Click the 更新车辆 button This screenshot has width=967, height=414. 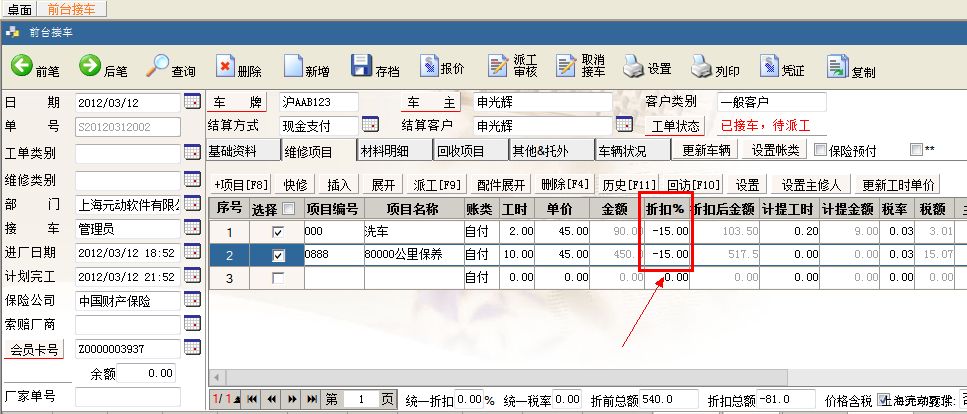point(706,151)
